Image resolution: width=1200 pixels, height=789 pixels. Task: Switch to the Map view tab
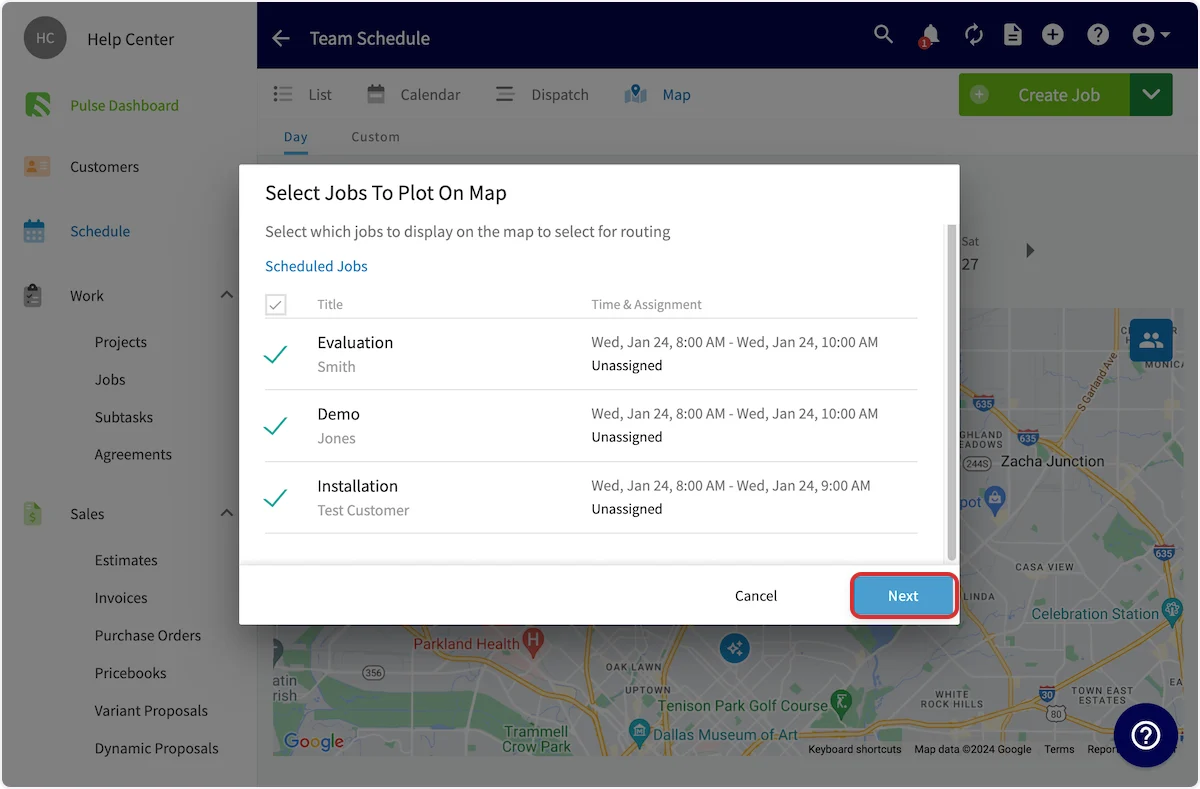(x=657, y=94)
